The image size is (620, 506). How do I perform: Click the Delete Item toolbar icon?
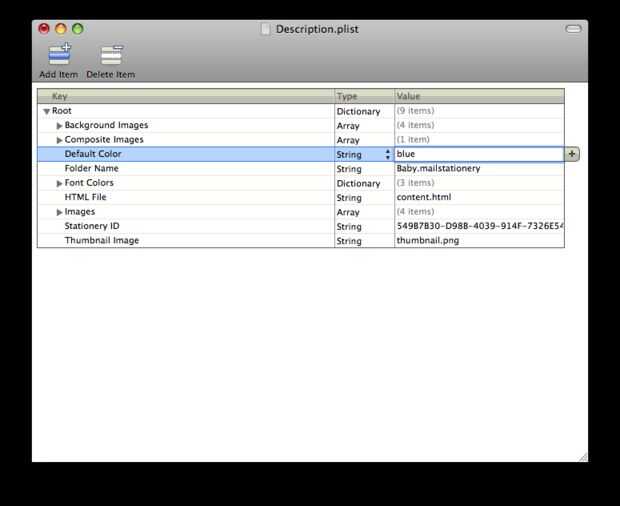tap(112, 55)
